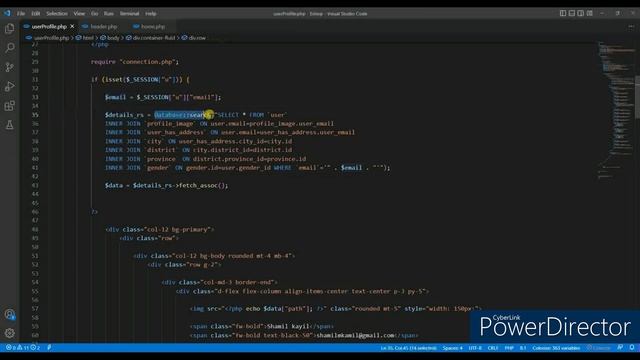Open the Selection menu
This screenshot has height=360, width=640.
[57, 13]
